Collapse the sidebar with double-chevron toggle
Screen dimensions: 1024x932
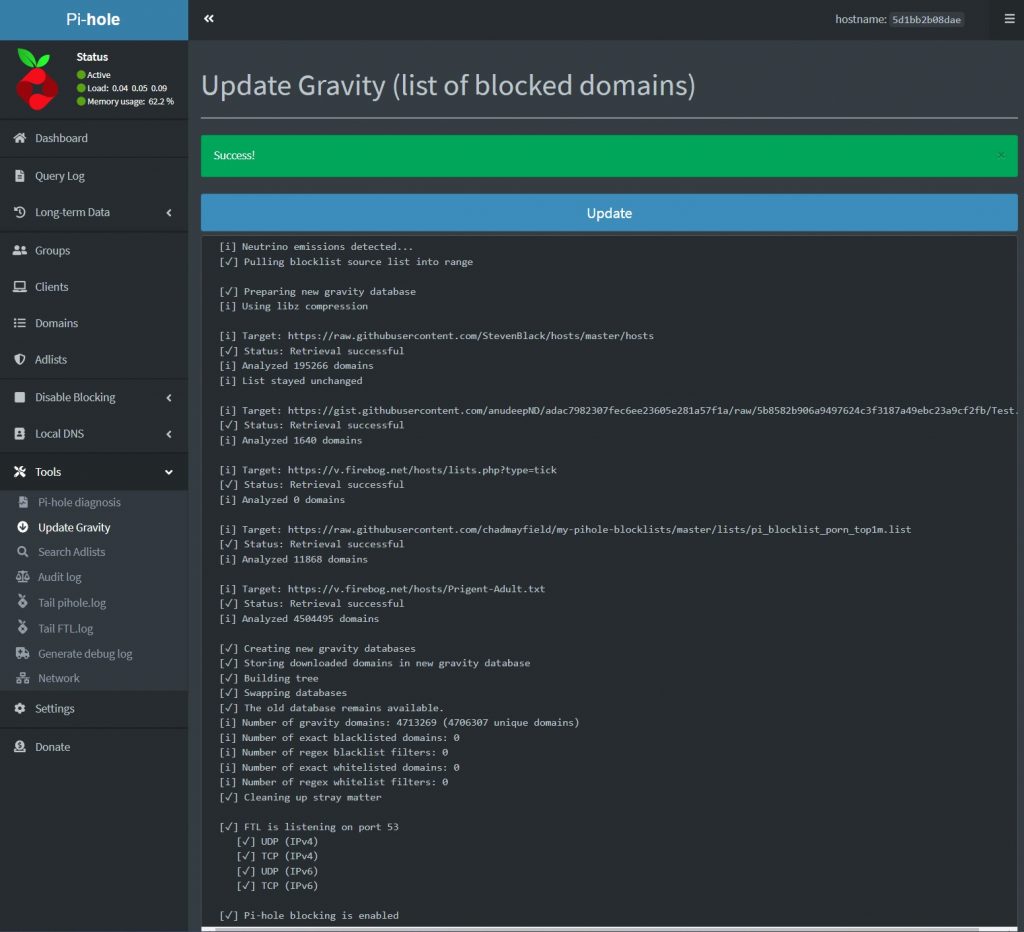click(209, 19)
